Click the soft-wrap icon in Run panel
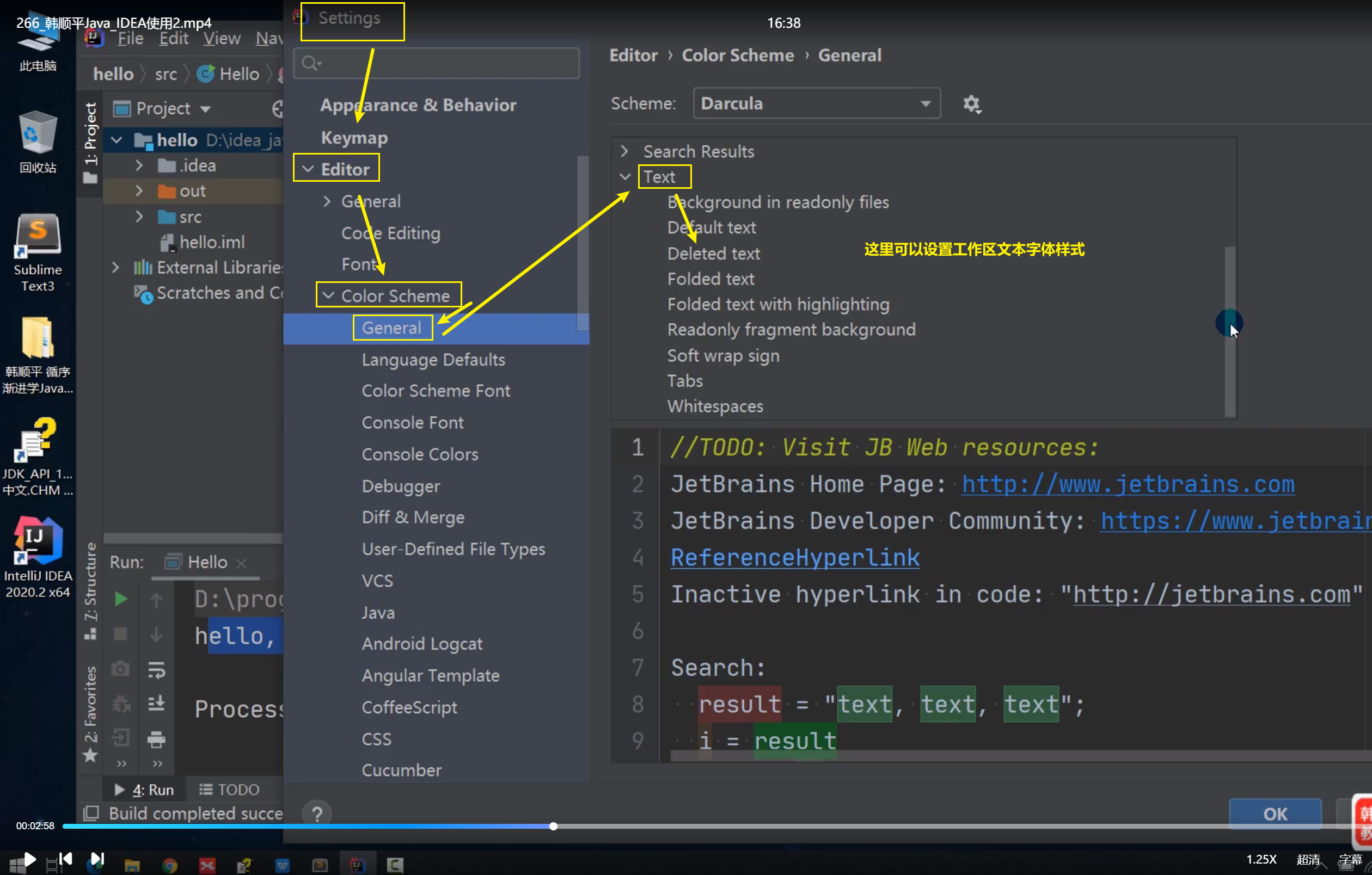The height and width of the screenshot is (875, 1372). [x=156, y=669]
